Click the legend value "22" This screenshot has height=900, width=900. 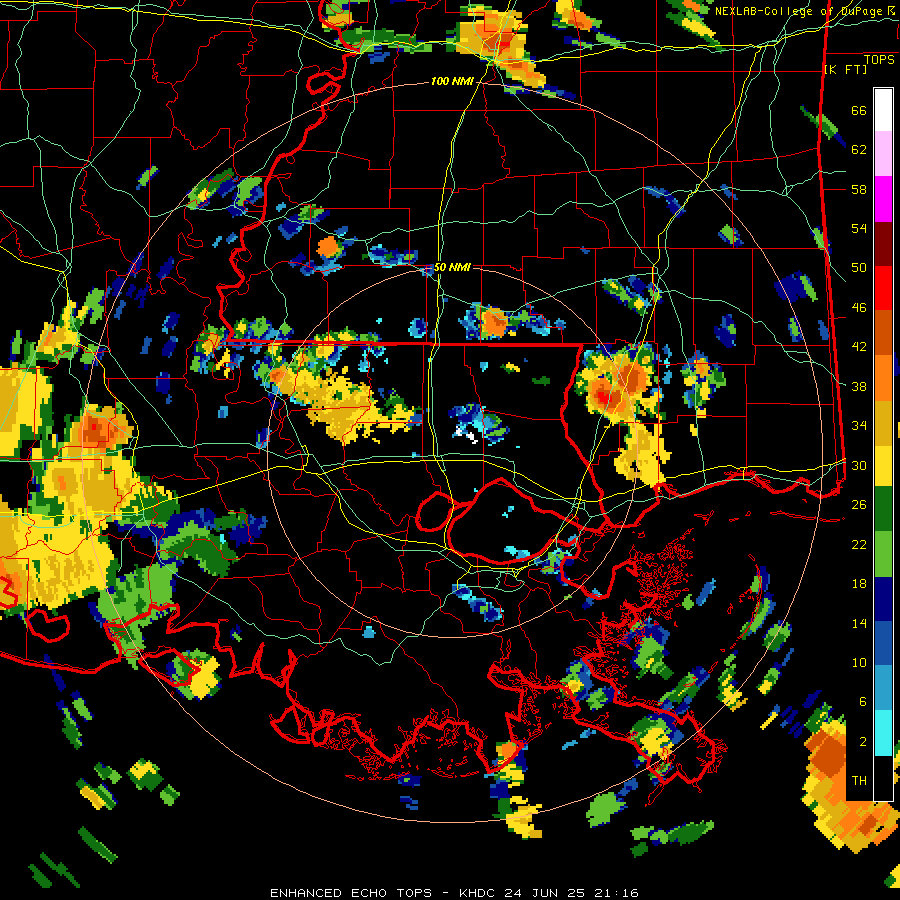click(859, 544)
